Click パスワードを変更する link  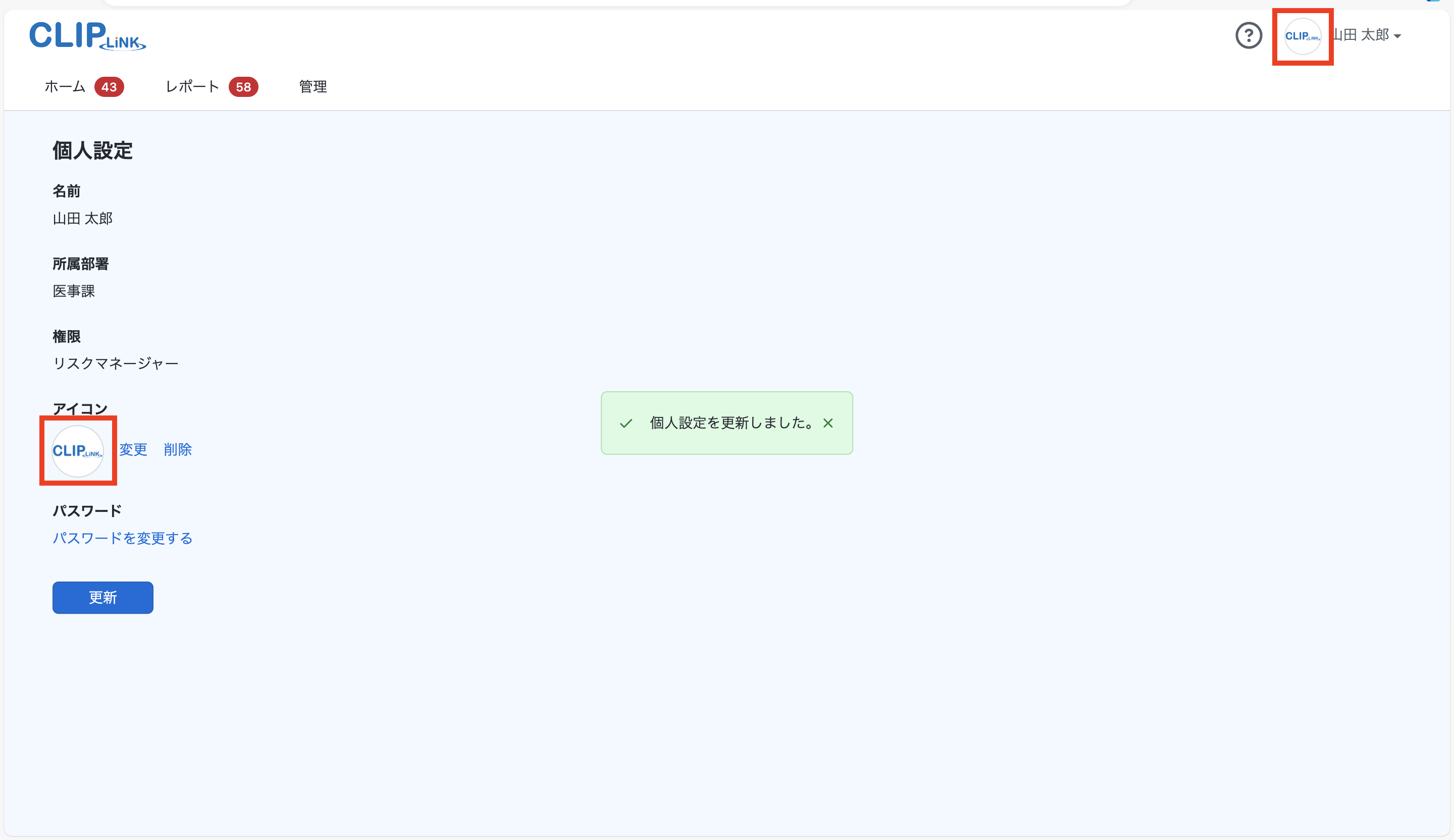pos(122,538)
